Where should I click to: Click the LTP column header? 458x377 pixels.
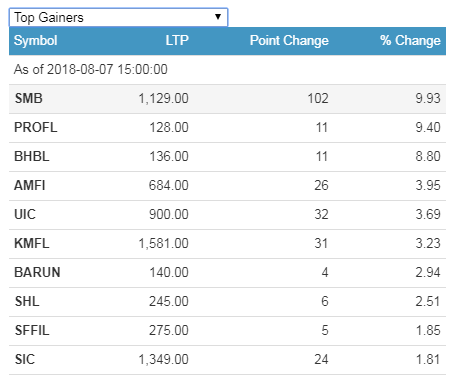pos(177,41)
